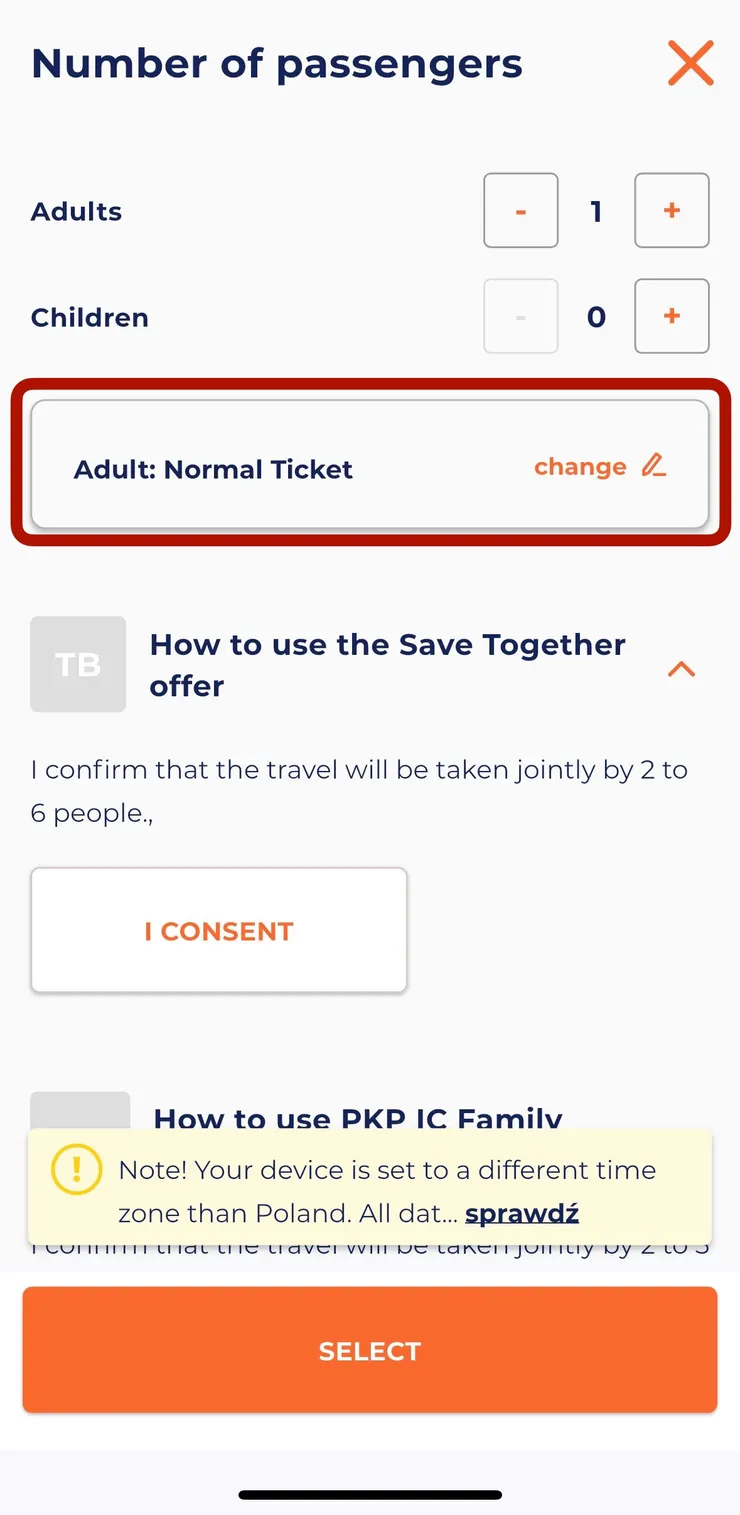Tap the grey PKP IC Family icon
The width and height of the screenshot is (740, 1515).
tap(80, 1111)
